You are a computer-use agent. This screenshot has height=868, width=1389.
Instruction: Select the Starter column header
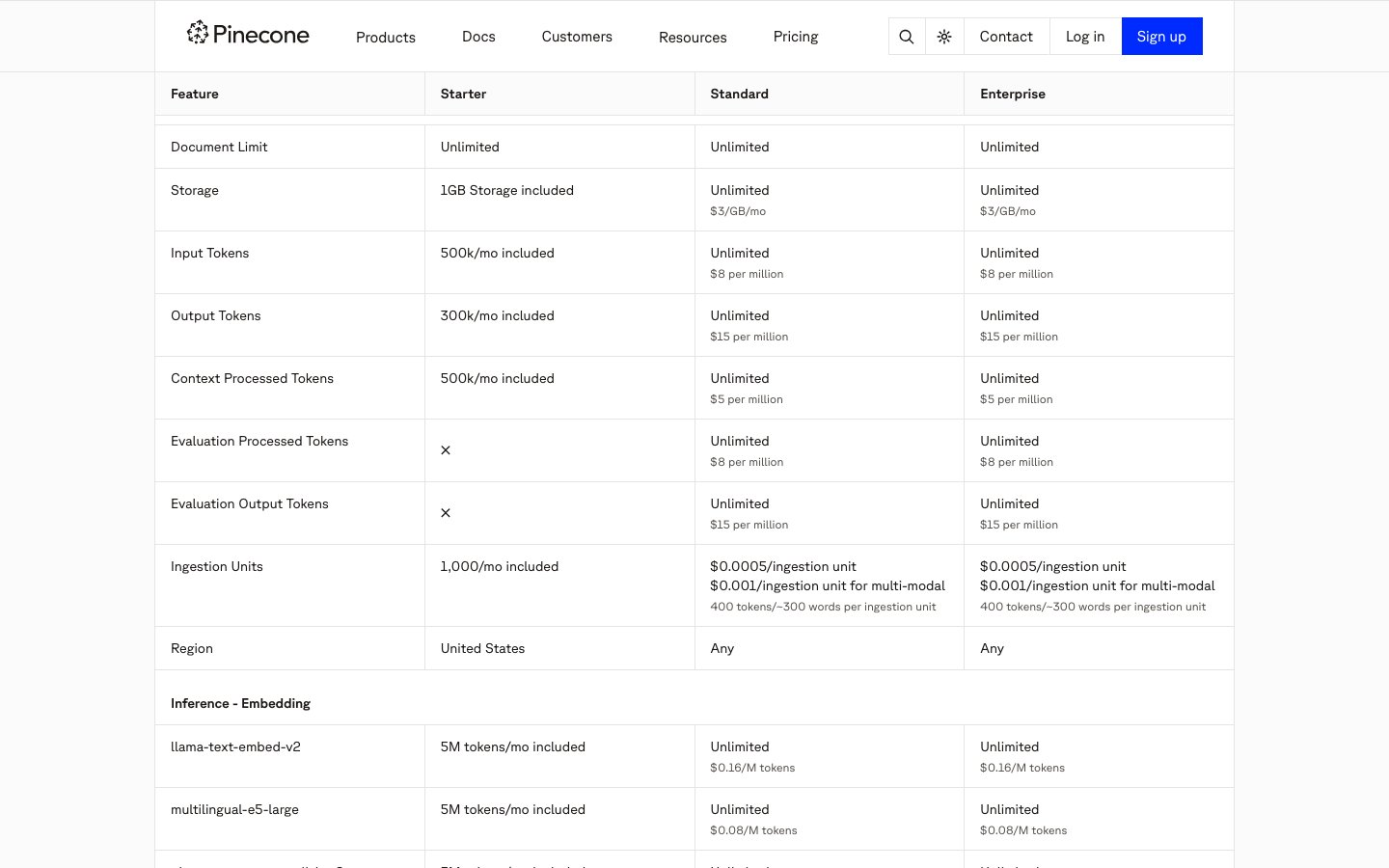tap(463, 94)
